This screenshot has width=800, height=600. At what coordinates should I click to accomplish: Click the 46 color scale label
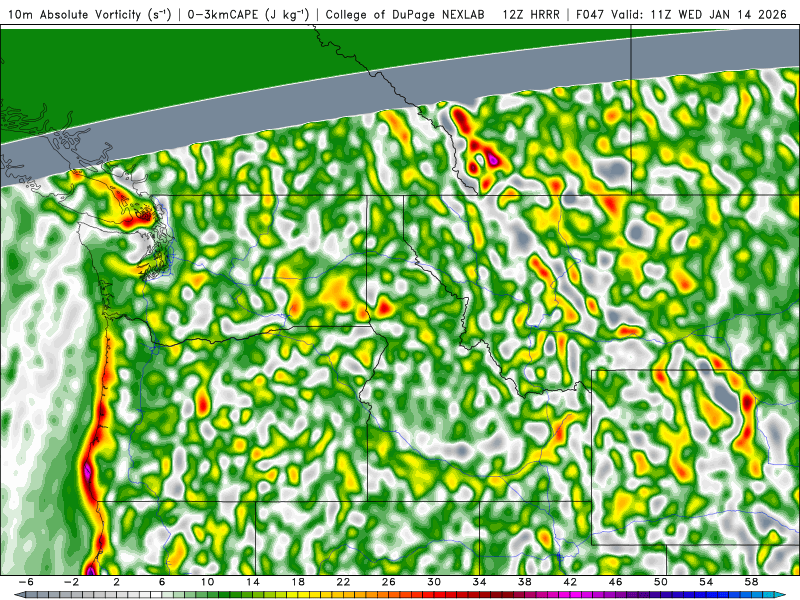click(615, 582)
